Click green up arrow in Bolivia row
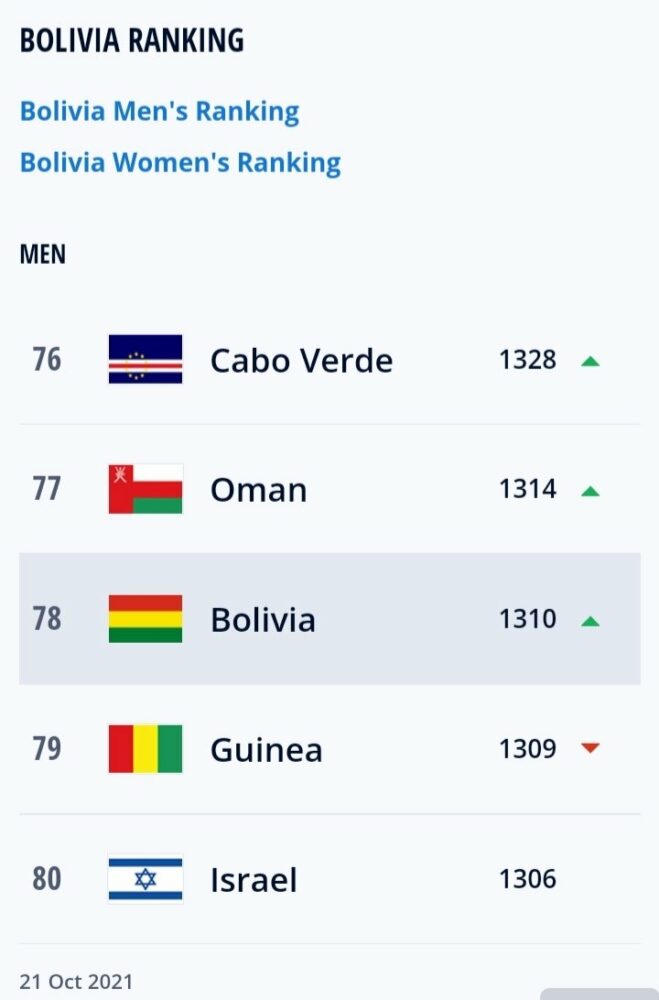Screen dimensions: 659x1000 tap(591, 621)
